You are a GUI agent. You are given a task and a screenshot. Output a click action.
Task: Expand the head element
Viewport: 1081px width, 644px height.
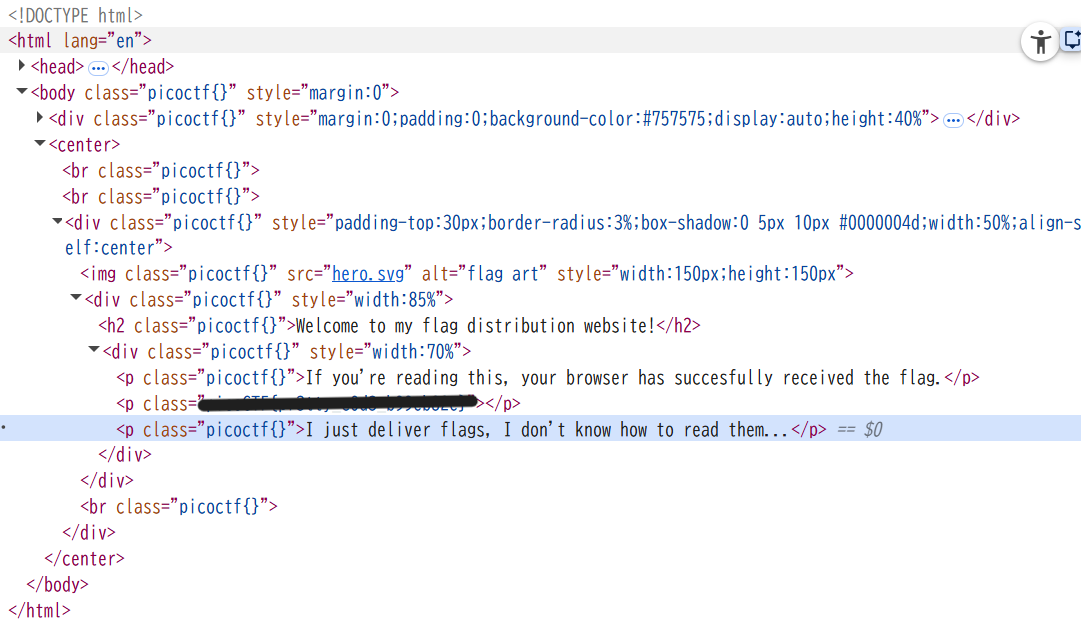23,66
